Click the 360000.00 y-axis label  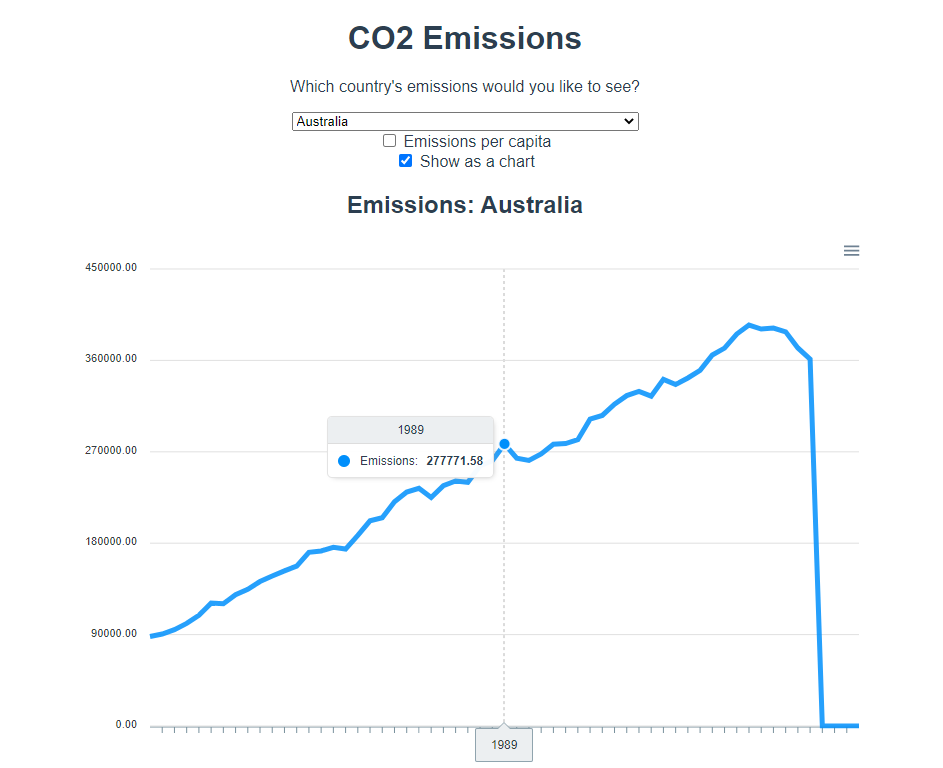pyautogui.click(x=112, y=359)
